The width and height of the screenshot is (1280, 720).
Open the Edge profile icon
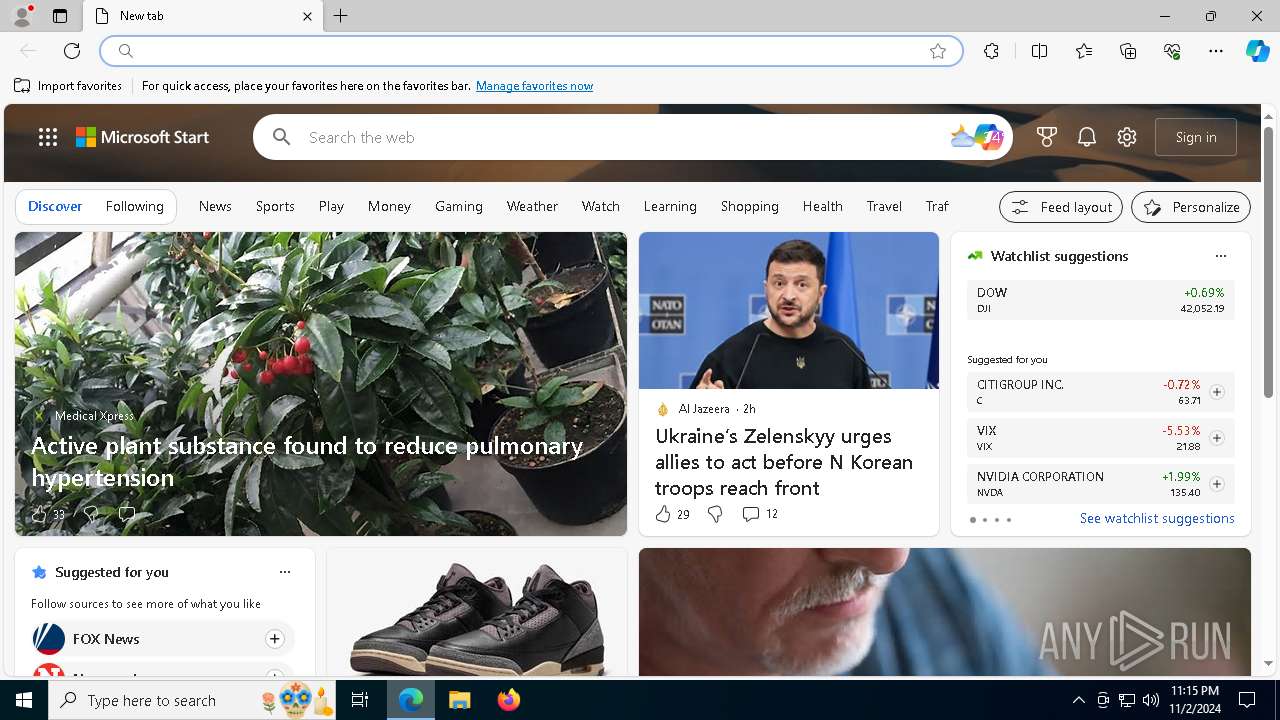(22, 16)
